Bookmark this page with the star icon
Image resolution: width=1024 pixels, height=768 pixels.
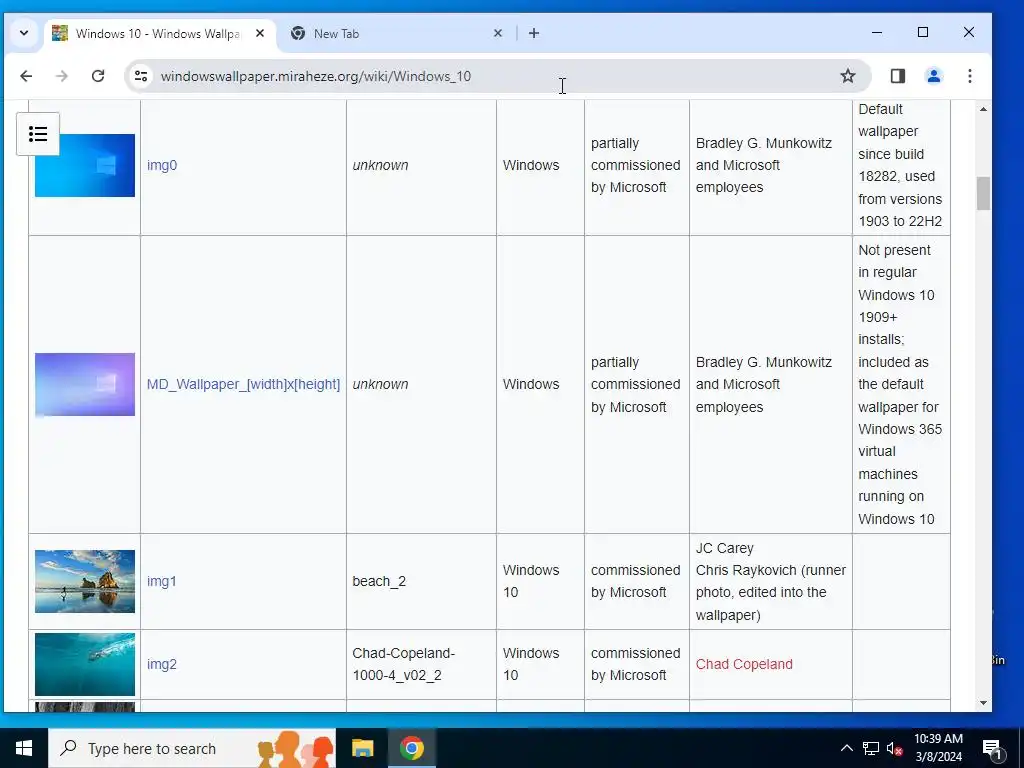coord(848,76)
